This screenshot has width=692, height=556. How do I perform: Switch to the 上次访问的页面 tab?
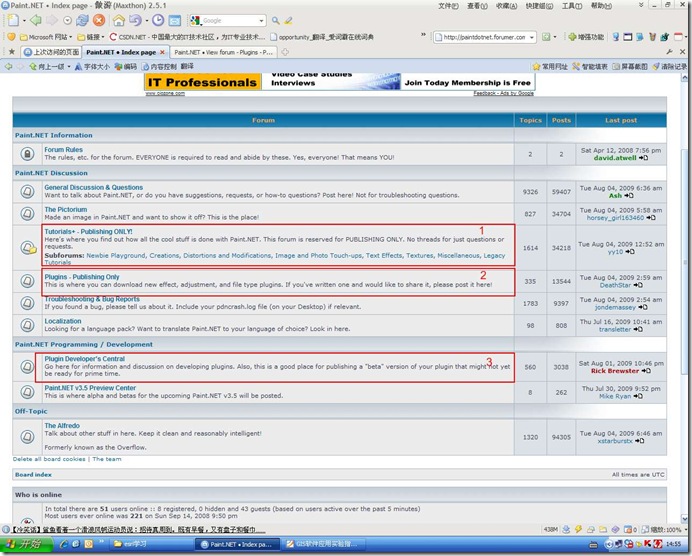click(51, 52)
